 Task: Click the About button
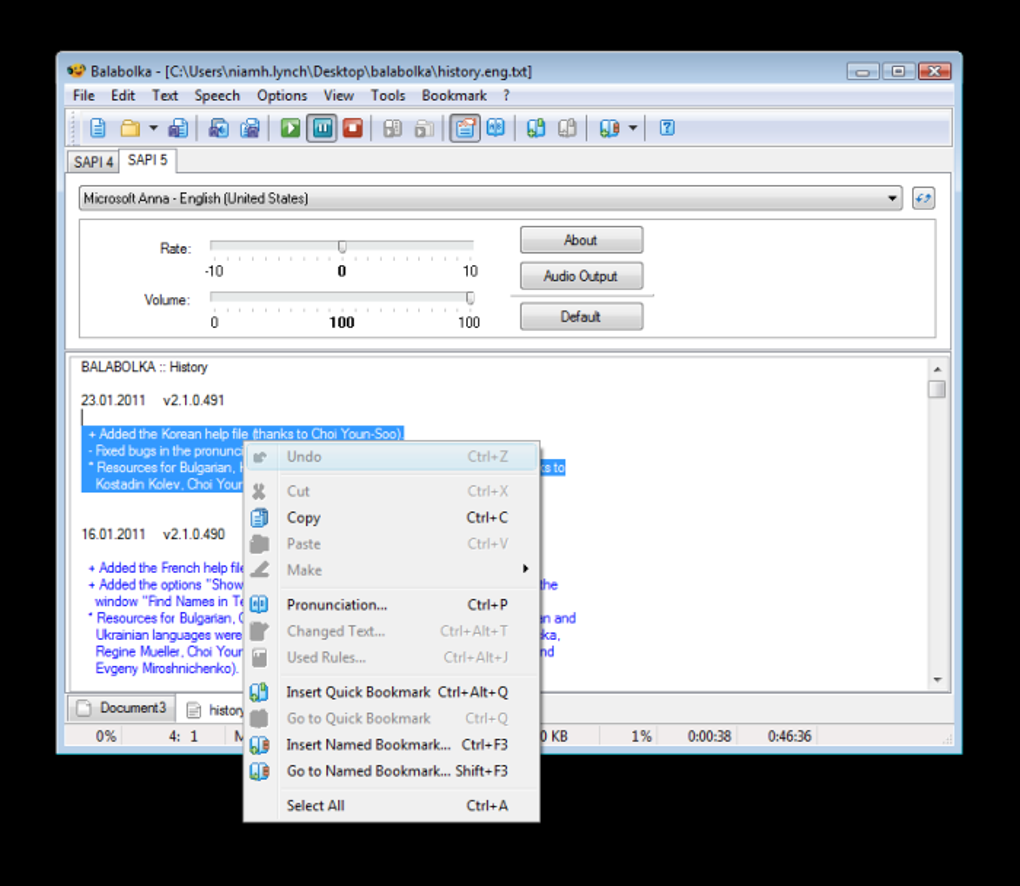(x=582, y=240)
